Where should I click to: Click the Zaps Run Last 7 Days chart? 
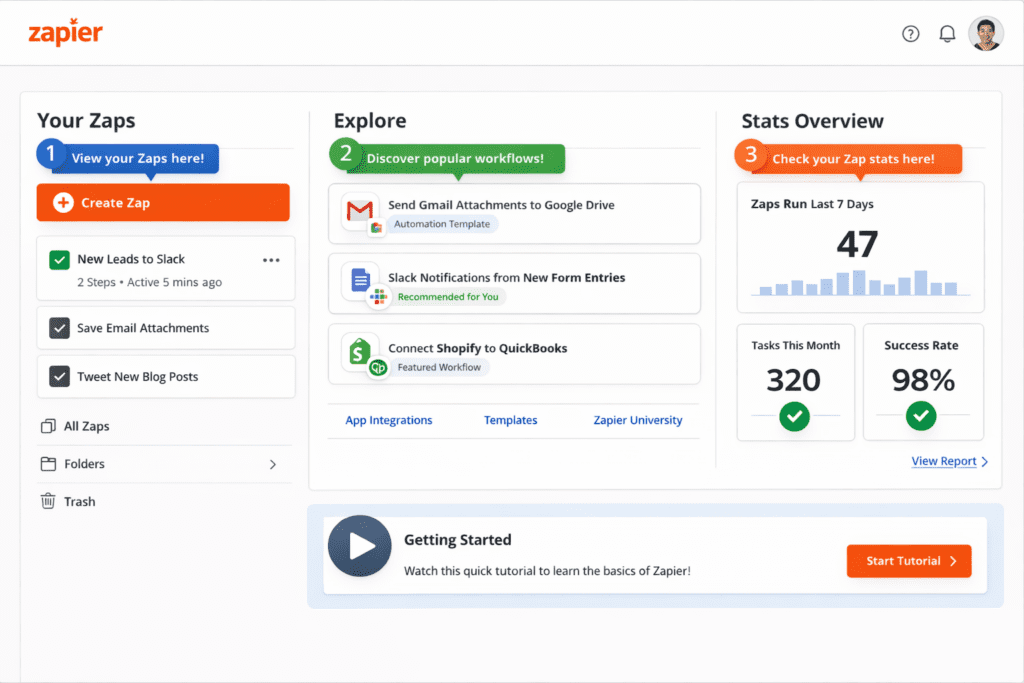tap(860, 282)
